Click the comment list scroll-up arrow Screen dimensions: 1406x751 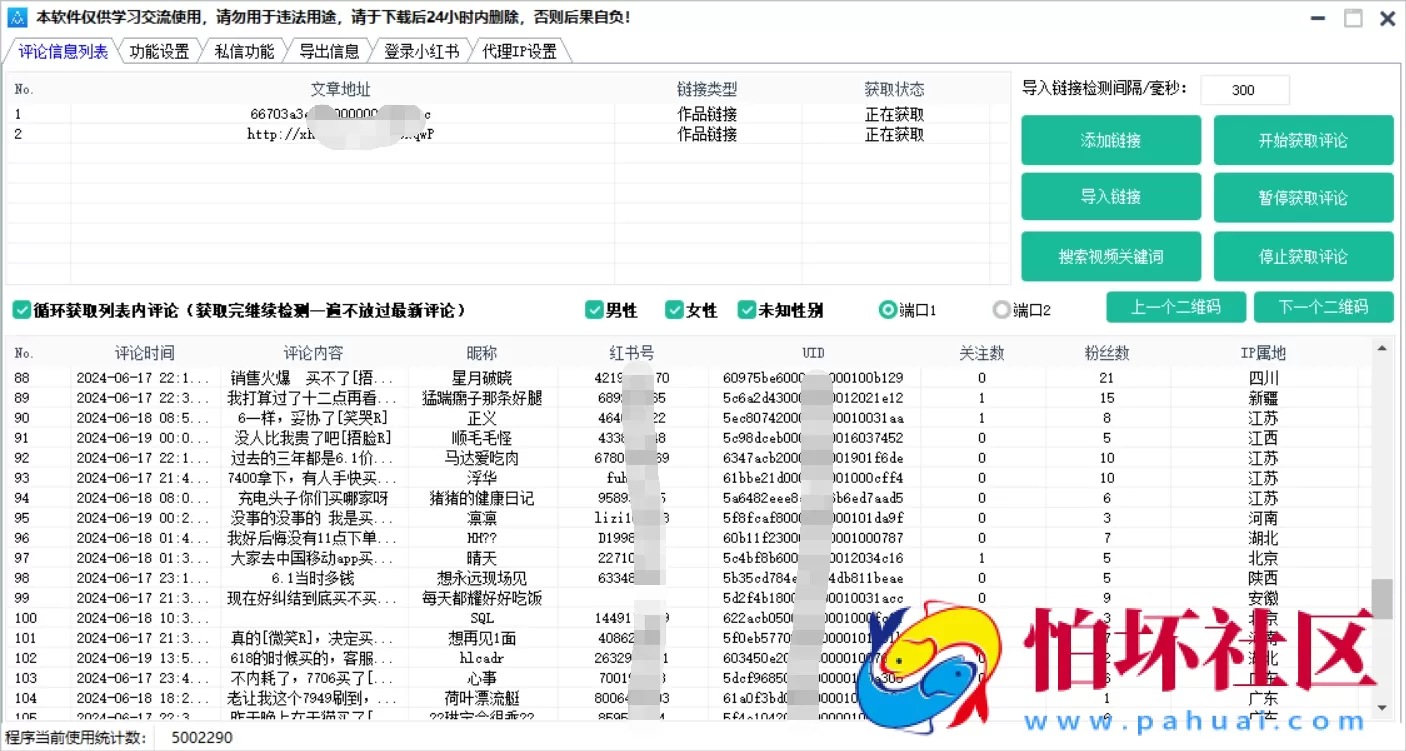tap(1382, 348)
